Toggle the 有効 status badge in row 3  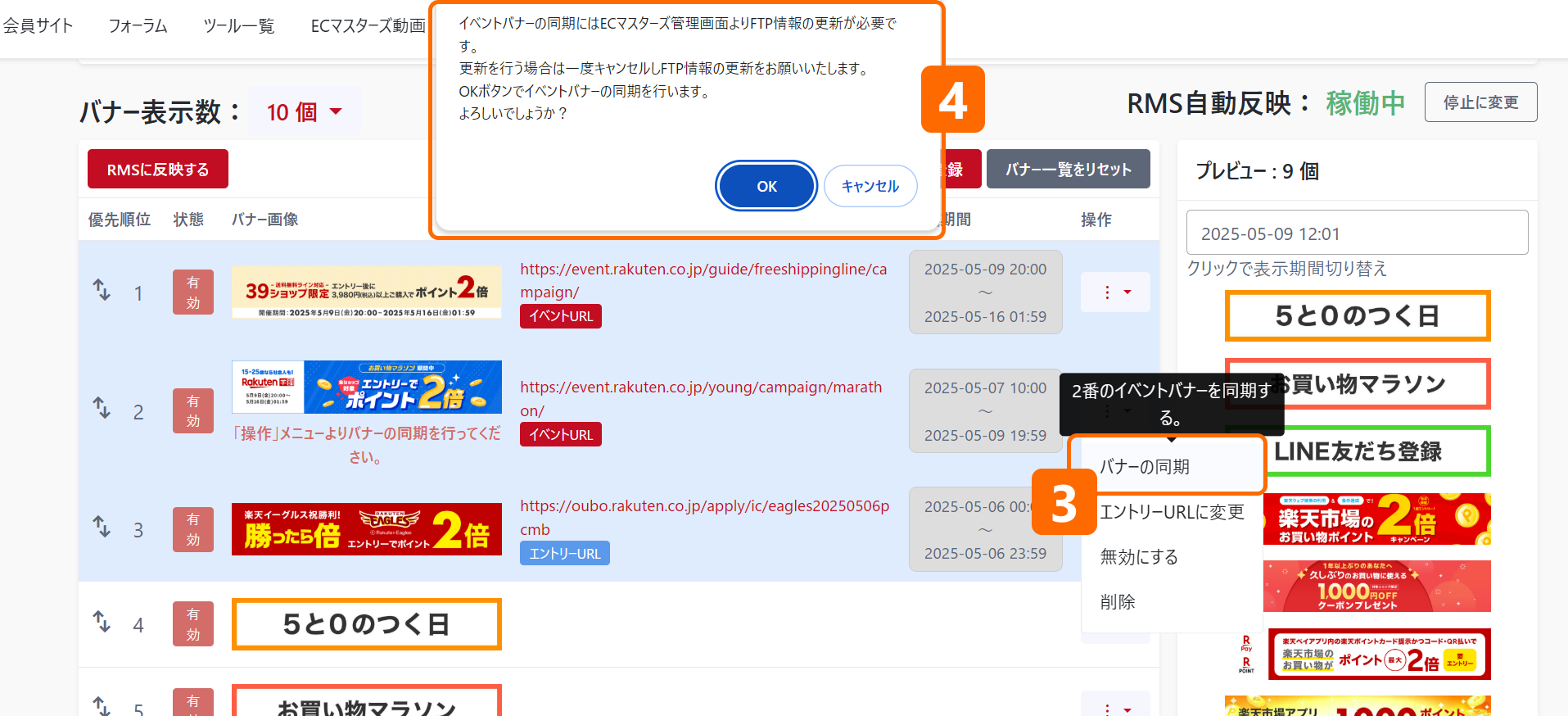coord(193,529)
